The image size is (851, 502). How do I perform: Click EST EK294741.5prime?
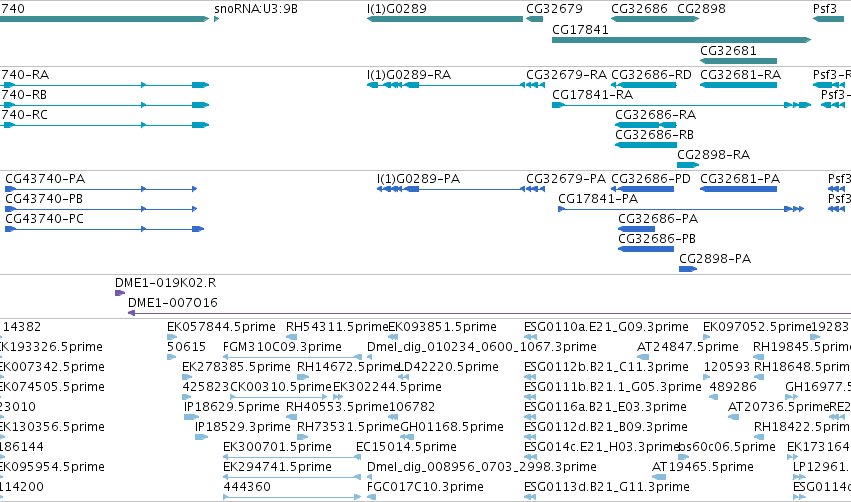pyautogui.click(x=293, y=477)
